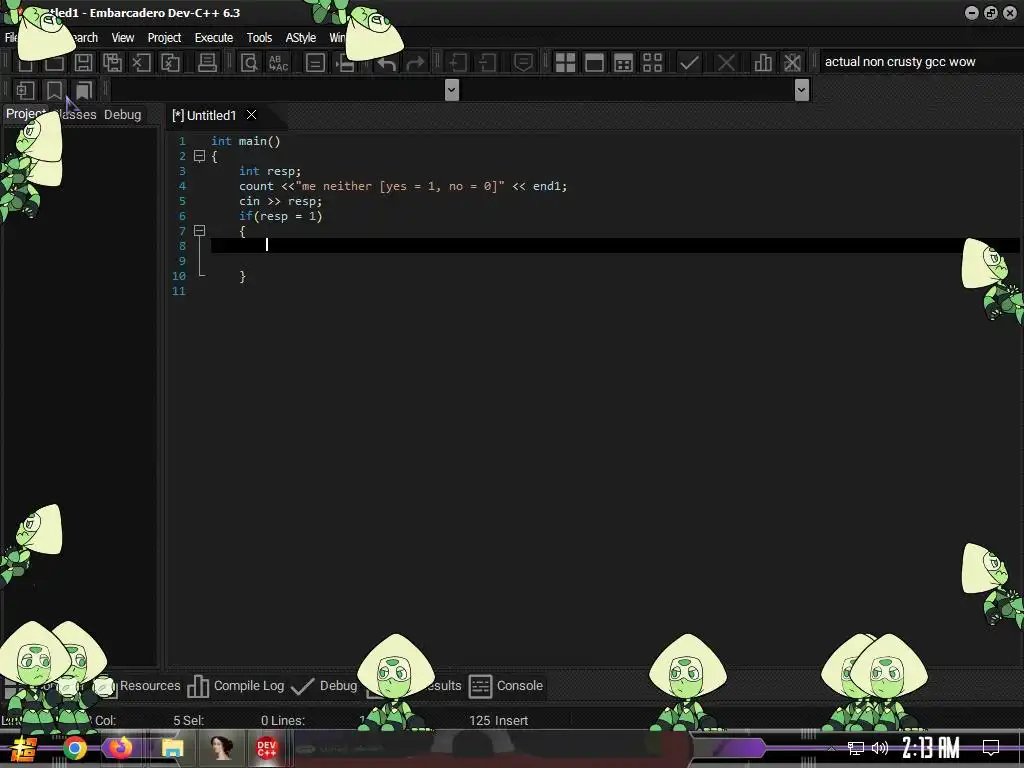Click the Save All toolbar icon
Viewport: 1024px width, 768px height.
[112, 63]
